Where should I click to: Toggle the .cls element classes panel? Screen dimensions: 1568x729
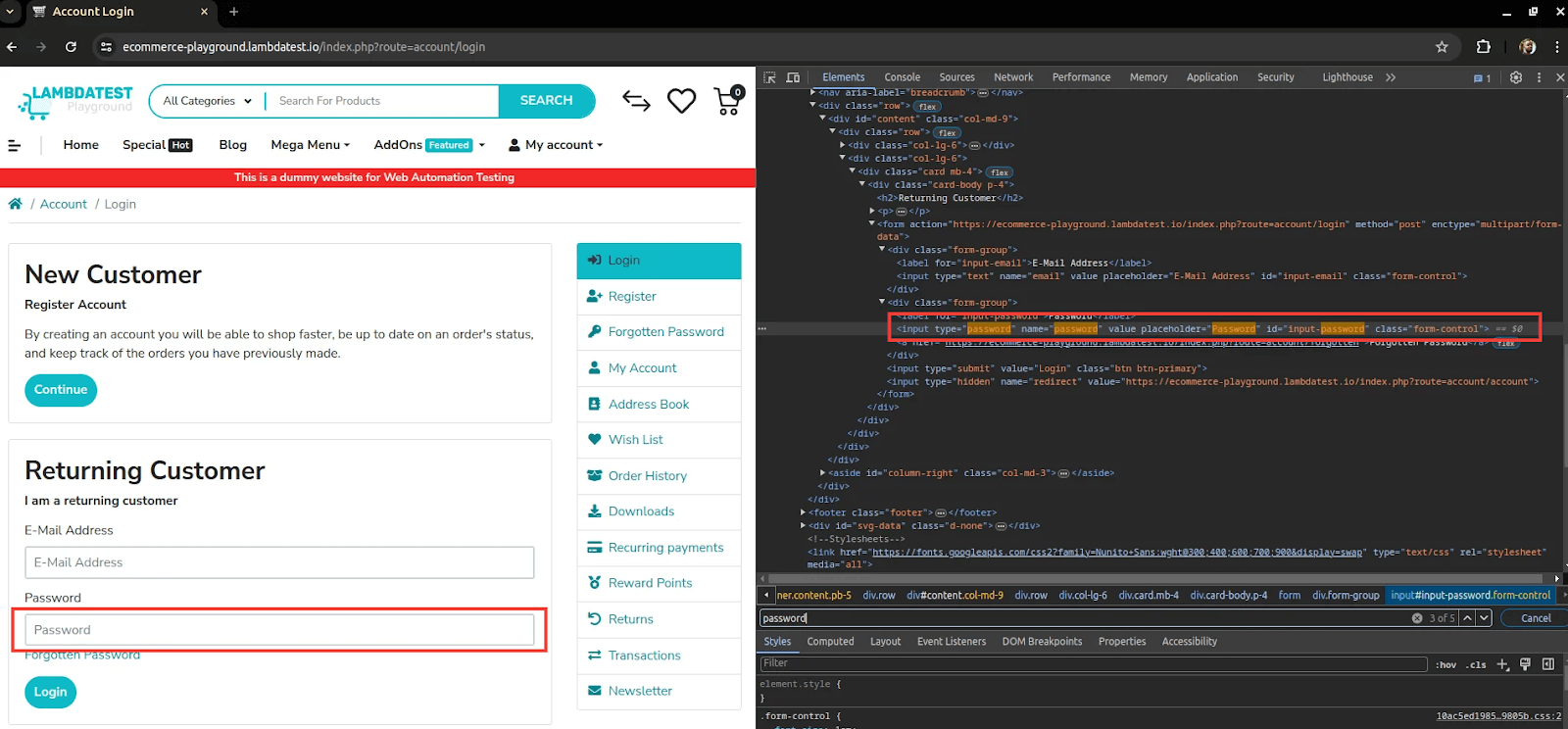[x=1476, y=664]
